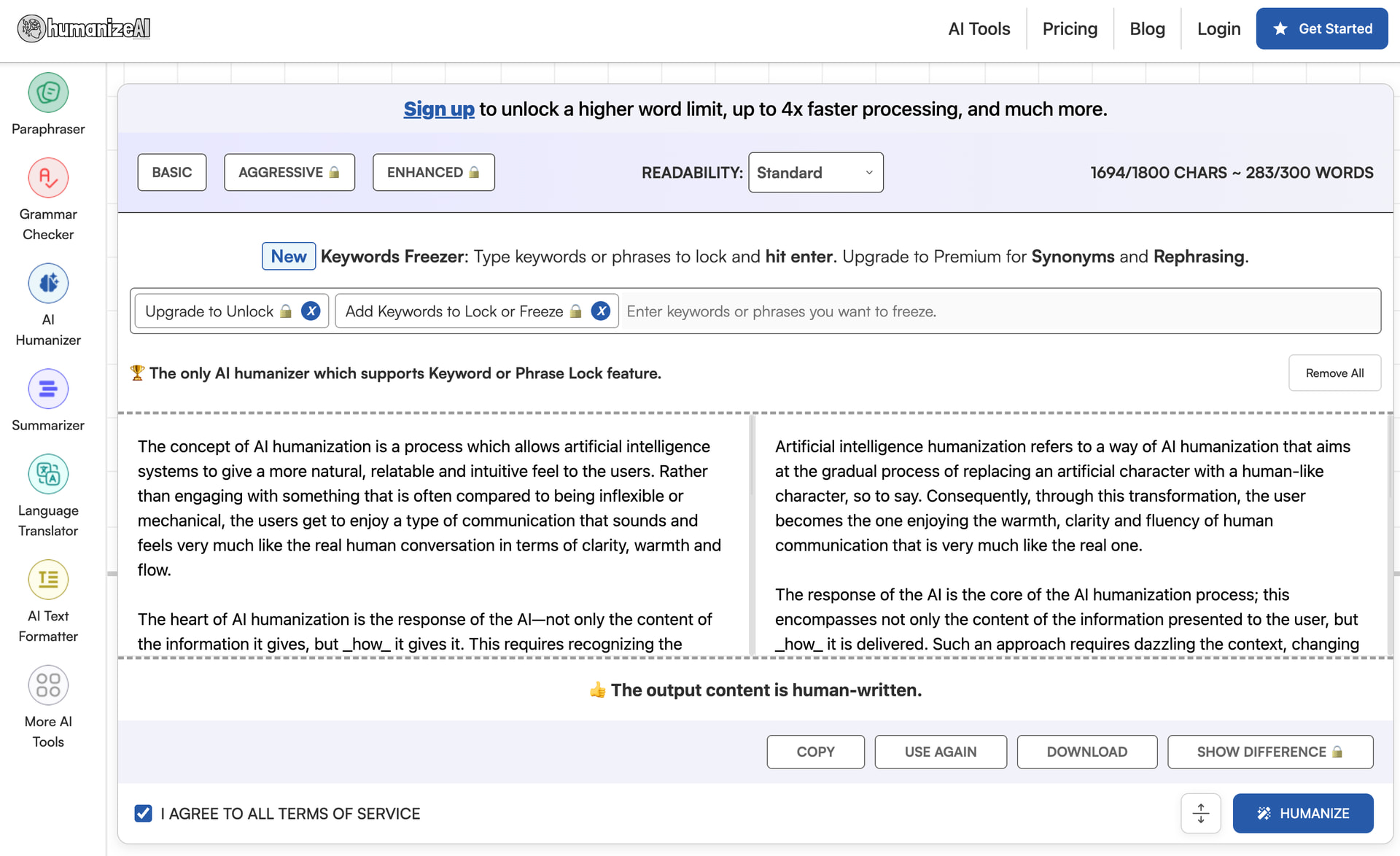Viewport: 1400px width, 856px height.
Task: Click the keywords freeze input field
Action: (x=999, y=311)
